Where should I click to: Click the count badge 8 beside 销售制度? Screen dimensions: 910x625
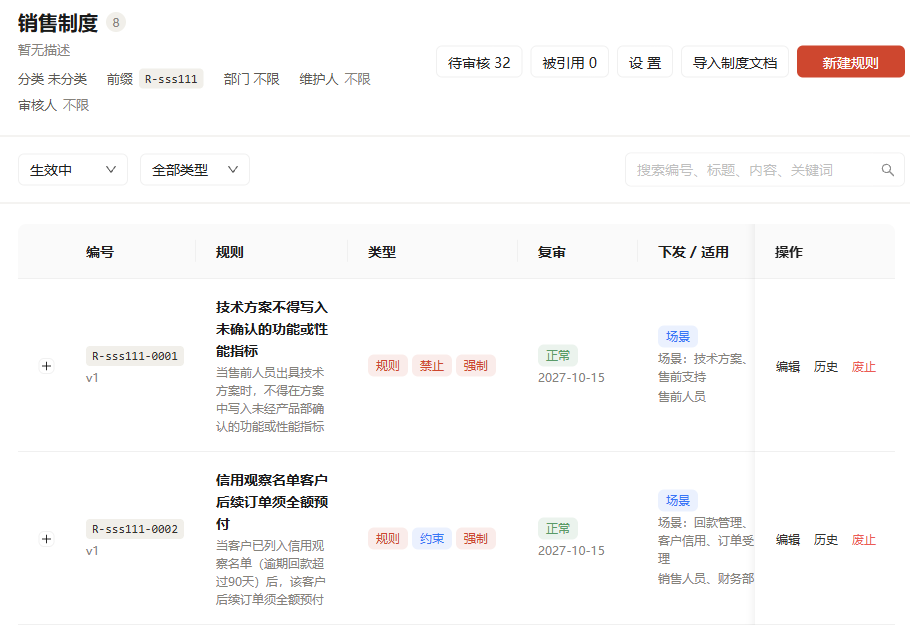(116, 23)
